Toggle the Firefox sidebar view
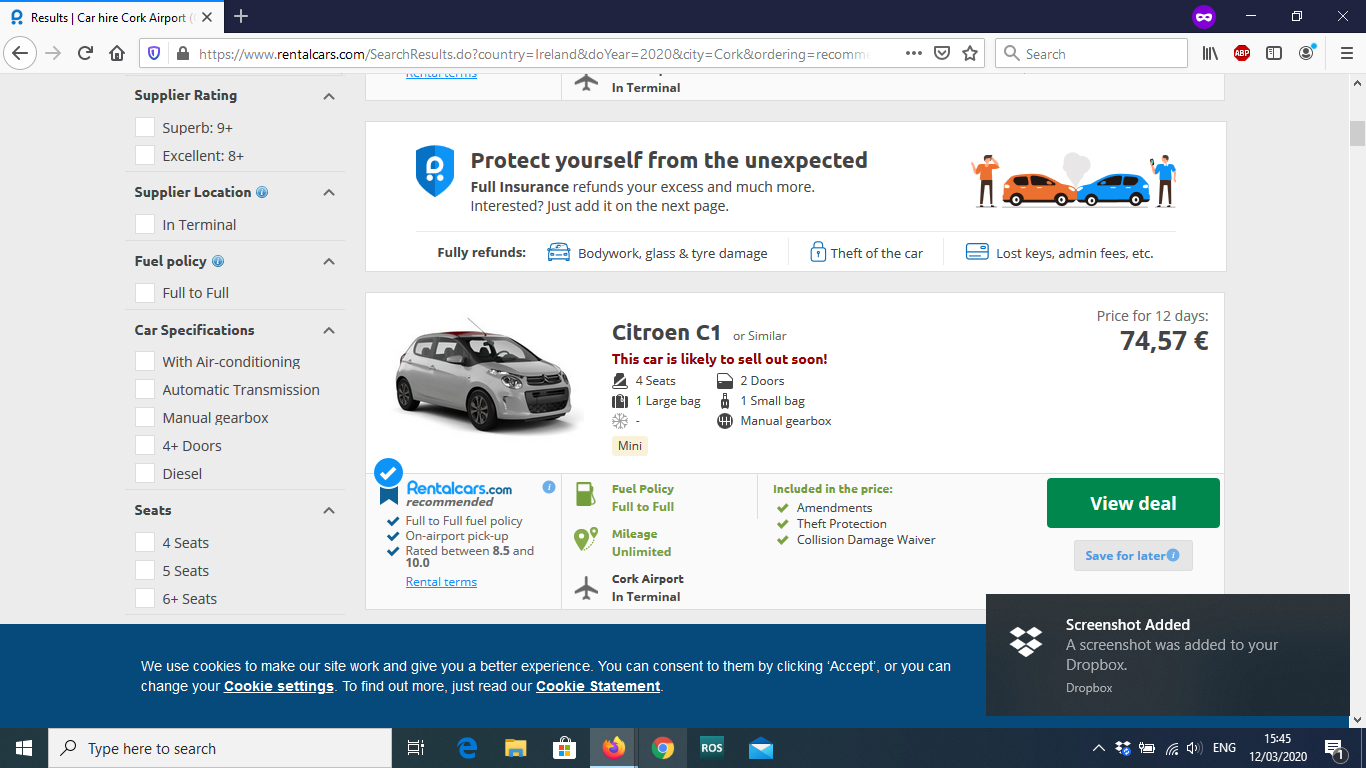Viewport: 1366px width, 768px height. 1274,53
